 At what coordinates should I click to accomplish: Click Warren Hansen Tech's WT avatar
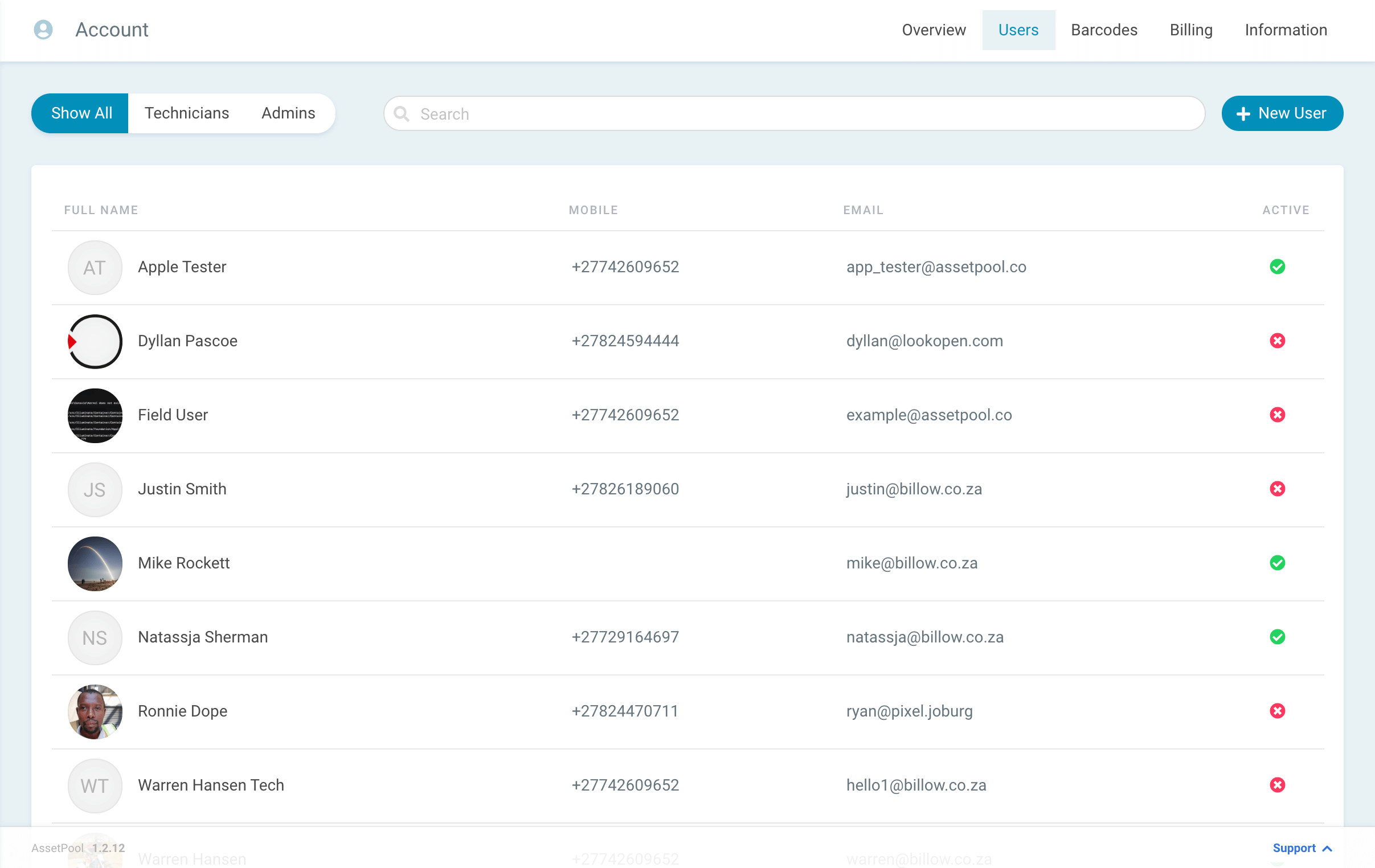pos(94,786)
